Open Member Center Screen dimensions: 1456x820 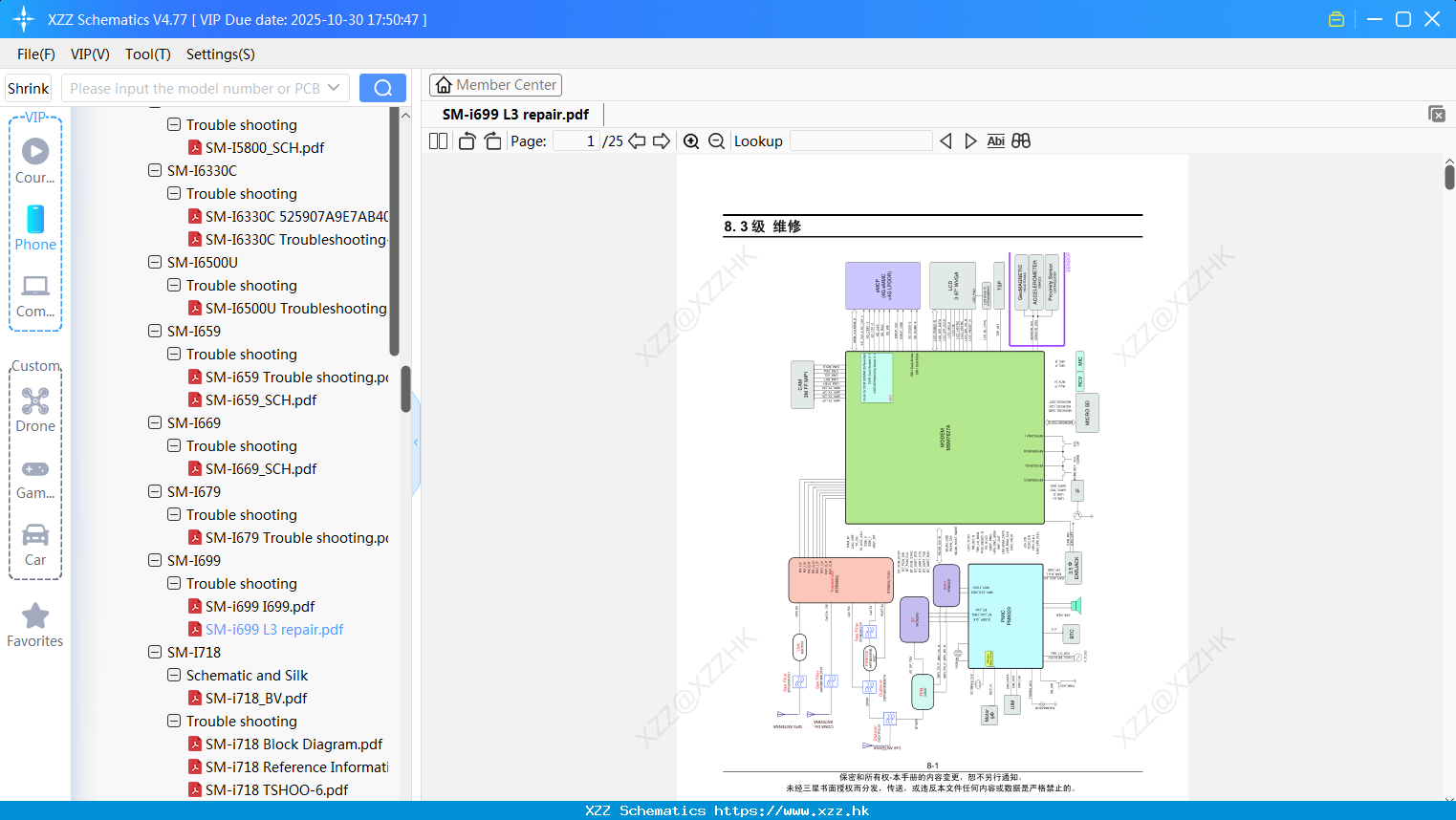tap(495, 85)
